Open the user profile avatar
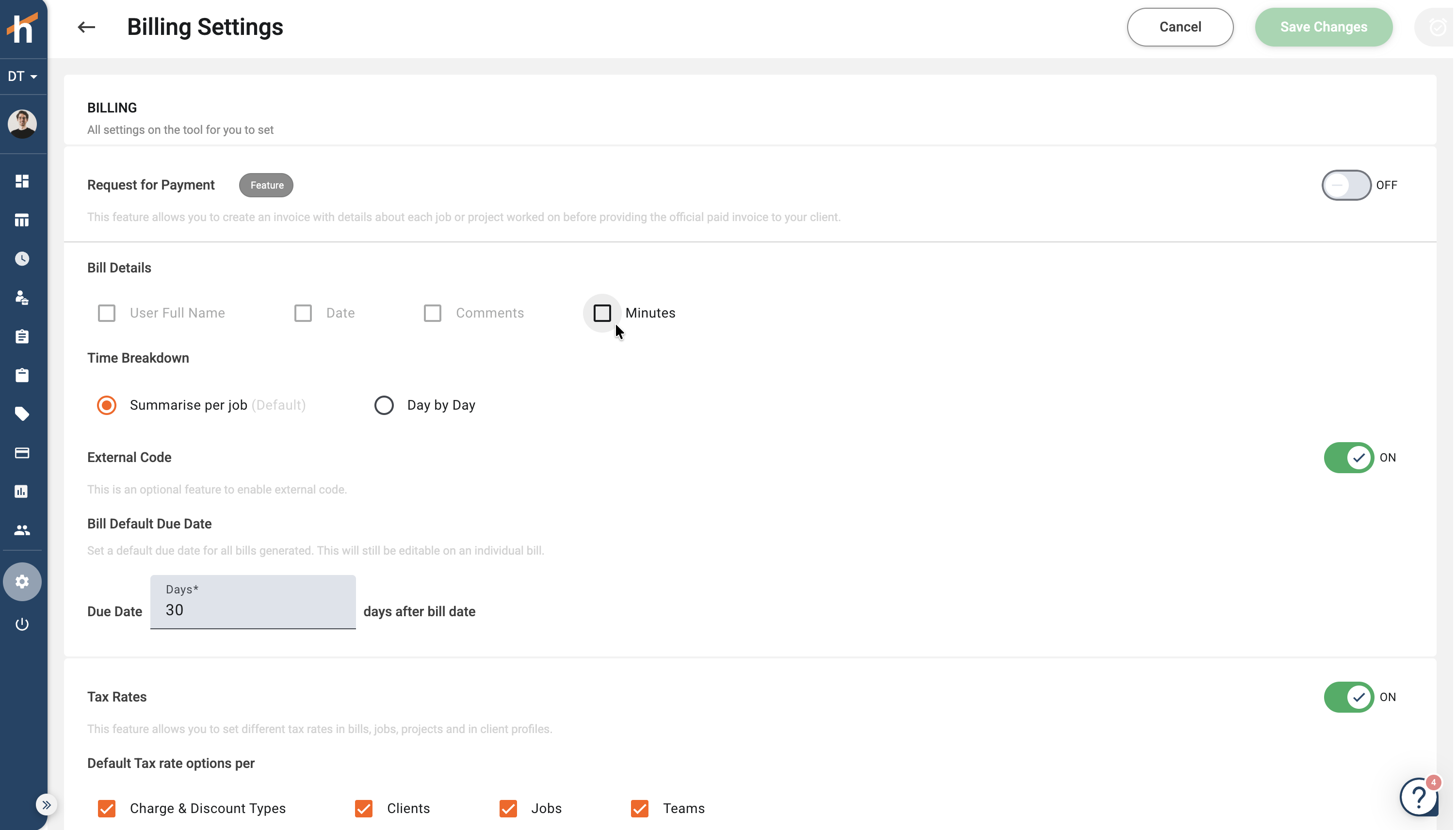Screen dimensions: 1456x830 (22, 124)
